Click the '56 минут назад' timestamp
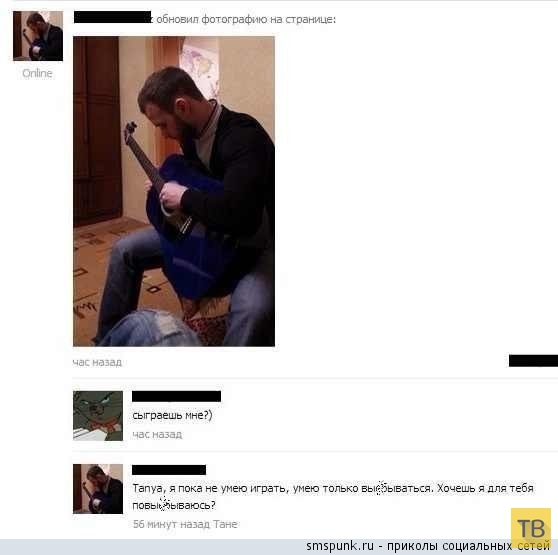The width and height of the screenshot is (558, 555). [172, 524]
